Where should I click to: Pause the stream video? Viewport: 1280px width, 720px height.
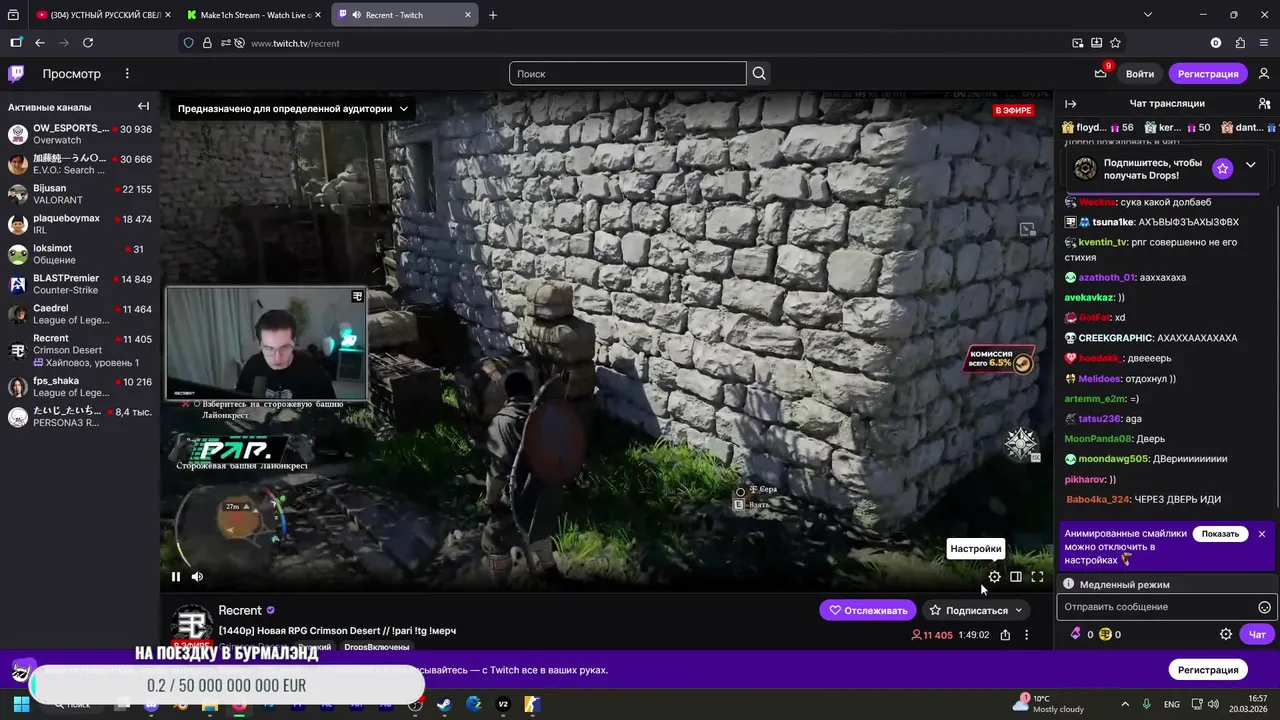click(x=176, y=576)
